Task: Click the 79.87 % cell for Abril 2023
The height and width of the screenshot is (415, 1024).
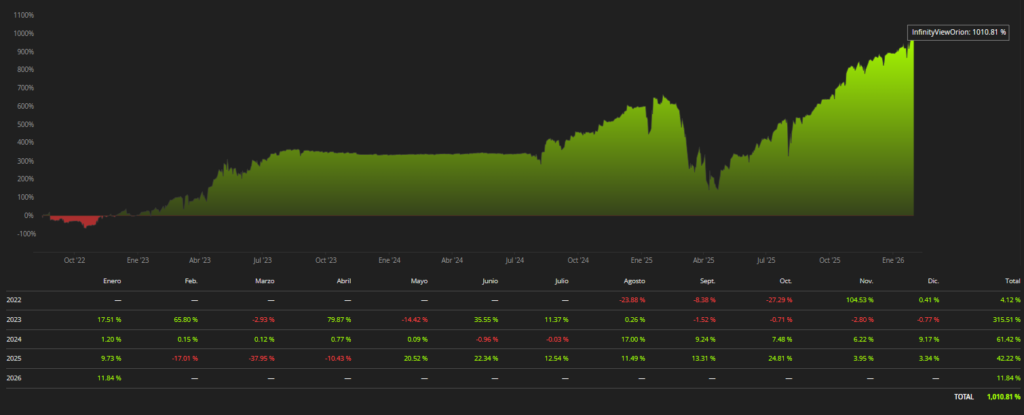Action: 356,320
